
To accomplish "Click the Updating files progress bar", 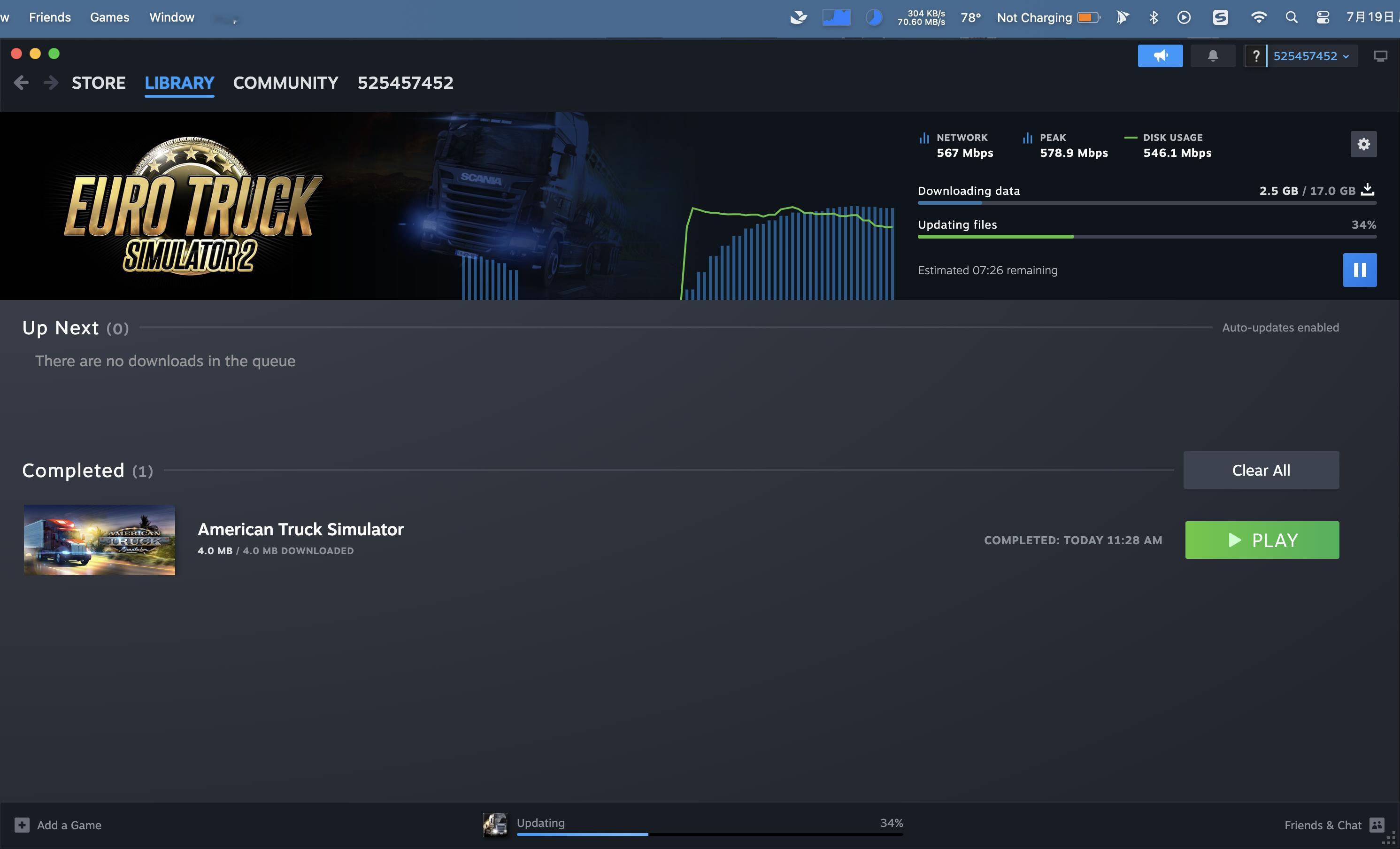I will (x=1146, y=236).
